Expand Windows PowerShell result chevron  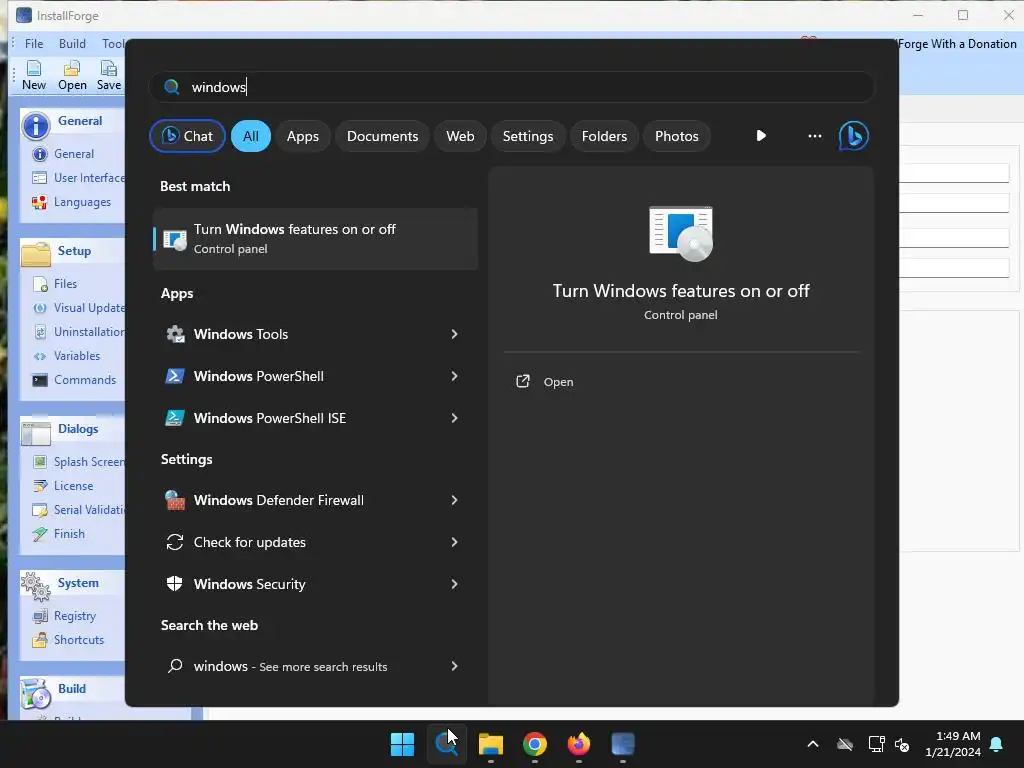pos(455,376)
